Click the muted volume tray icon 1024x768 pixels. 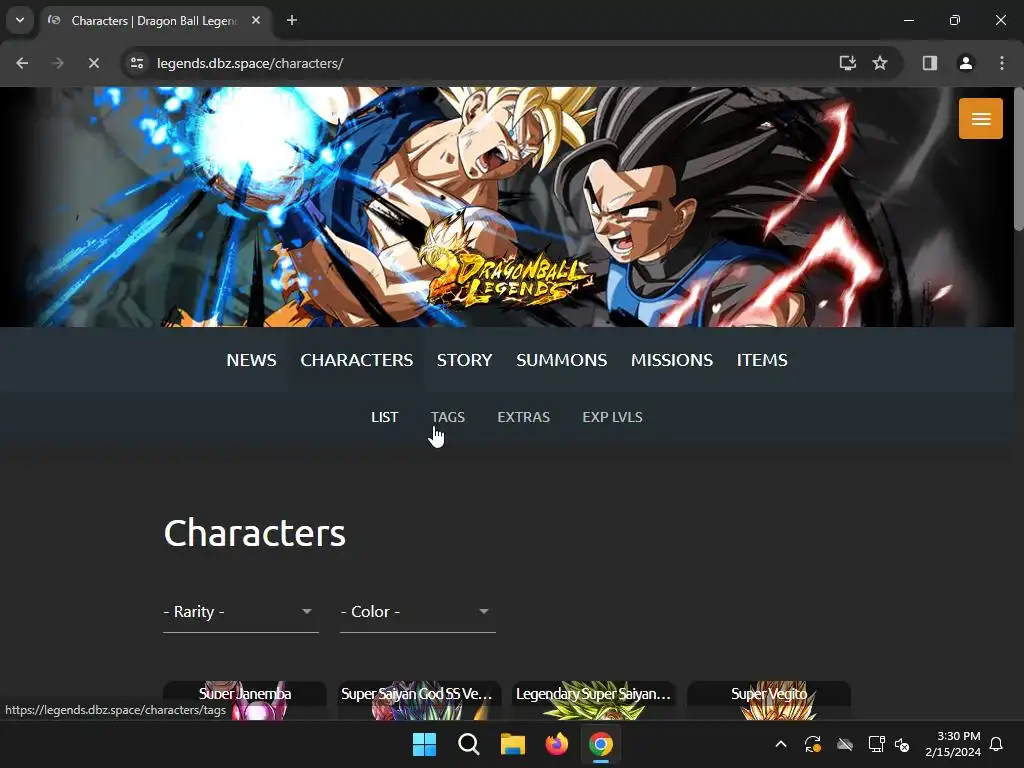pos(902,744)
